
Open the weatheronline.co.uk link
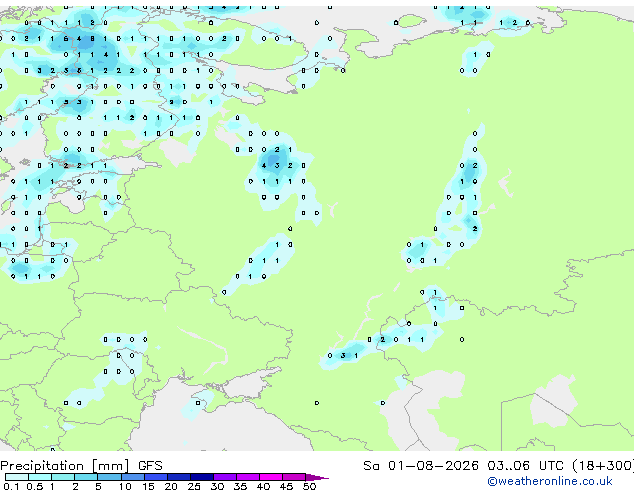[549, 481]
